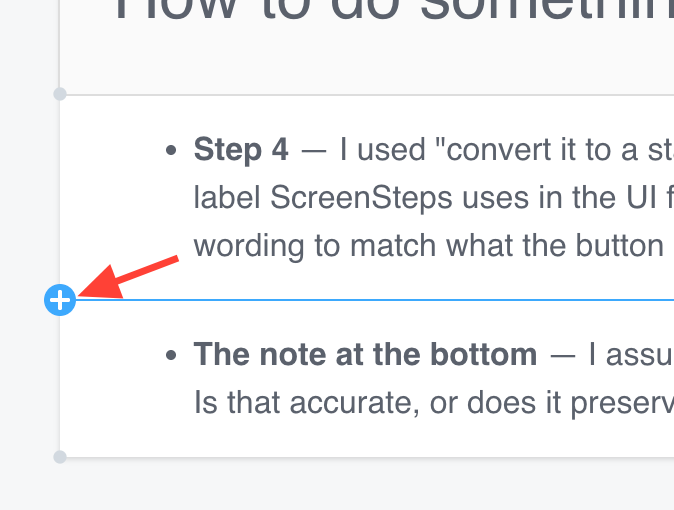Click the bullet dot before Step 4
Image resolution: width=674 pixels, height=510 pixels.
click(171, 151)
